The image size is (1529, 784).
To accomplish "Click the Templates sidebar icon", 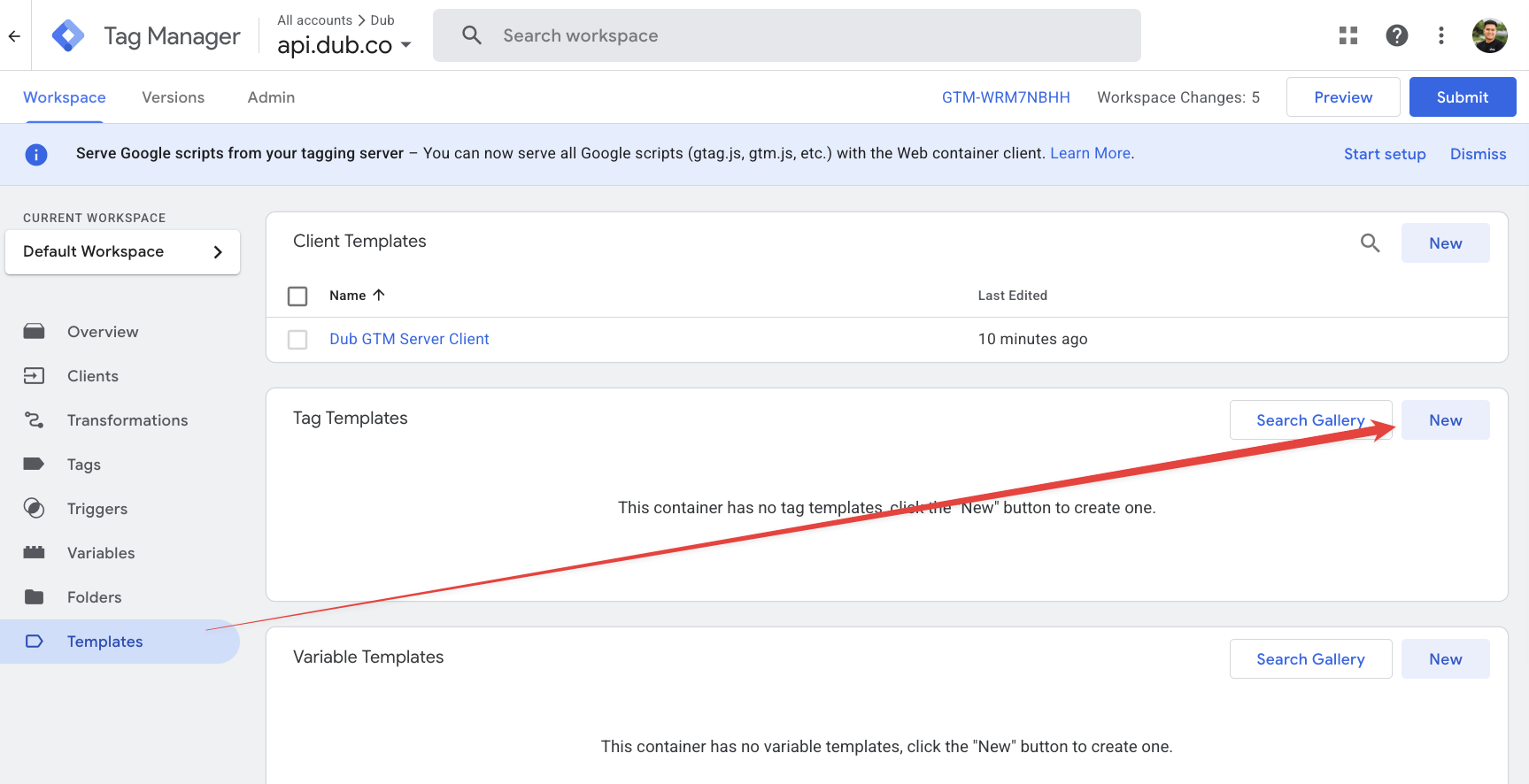I will click(35, 642).
